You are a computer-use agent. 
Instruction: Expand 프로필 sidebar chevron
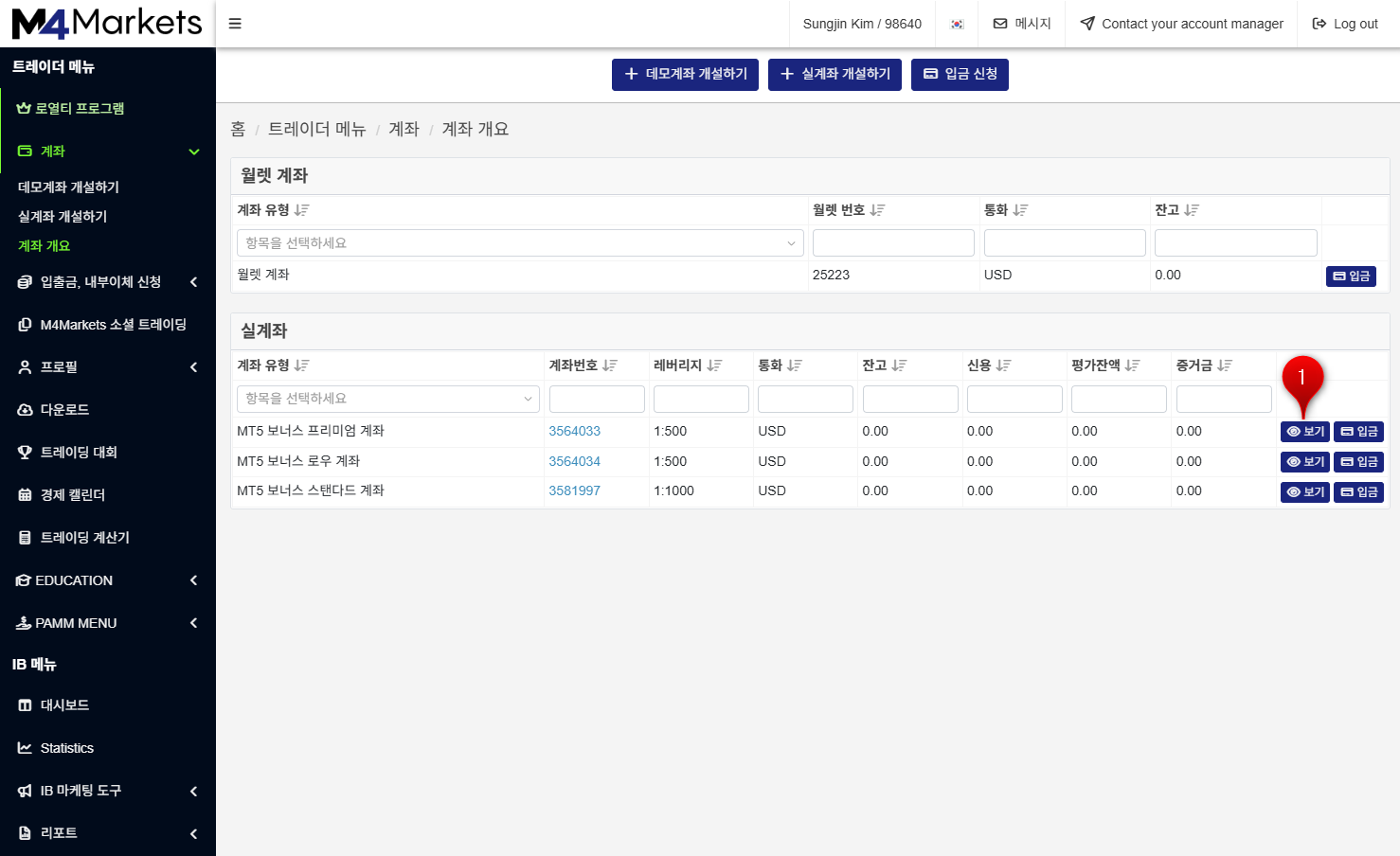click(193, 367)
